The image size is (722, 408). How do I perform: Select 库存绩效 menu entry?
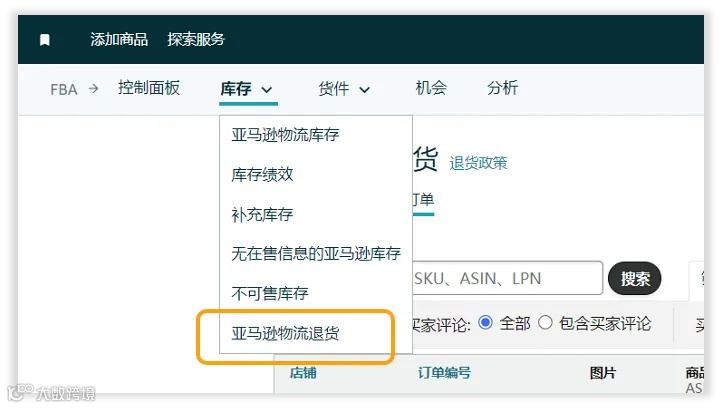point(262,175)
